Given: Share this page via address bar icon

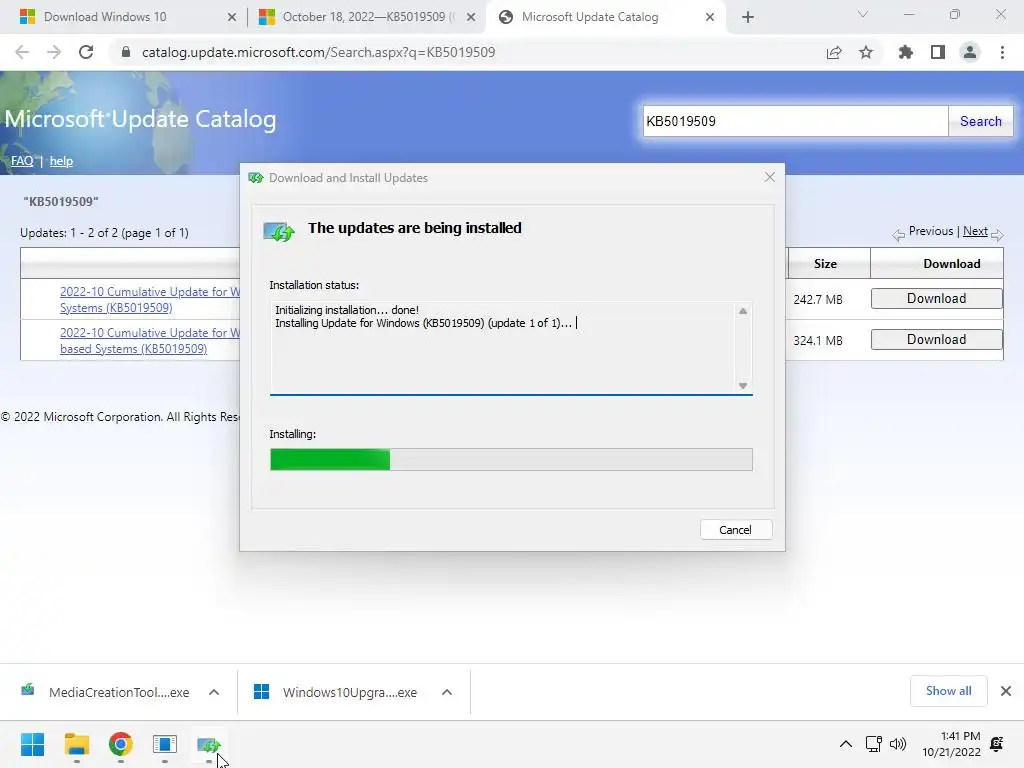Looking at the screenshot, I should pos(833,52).
